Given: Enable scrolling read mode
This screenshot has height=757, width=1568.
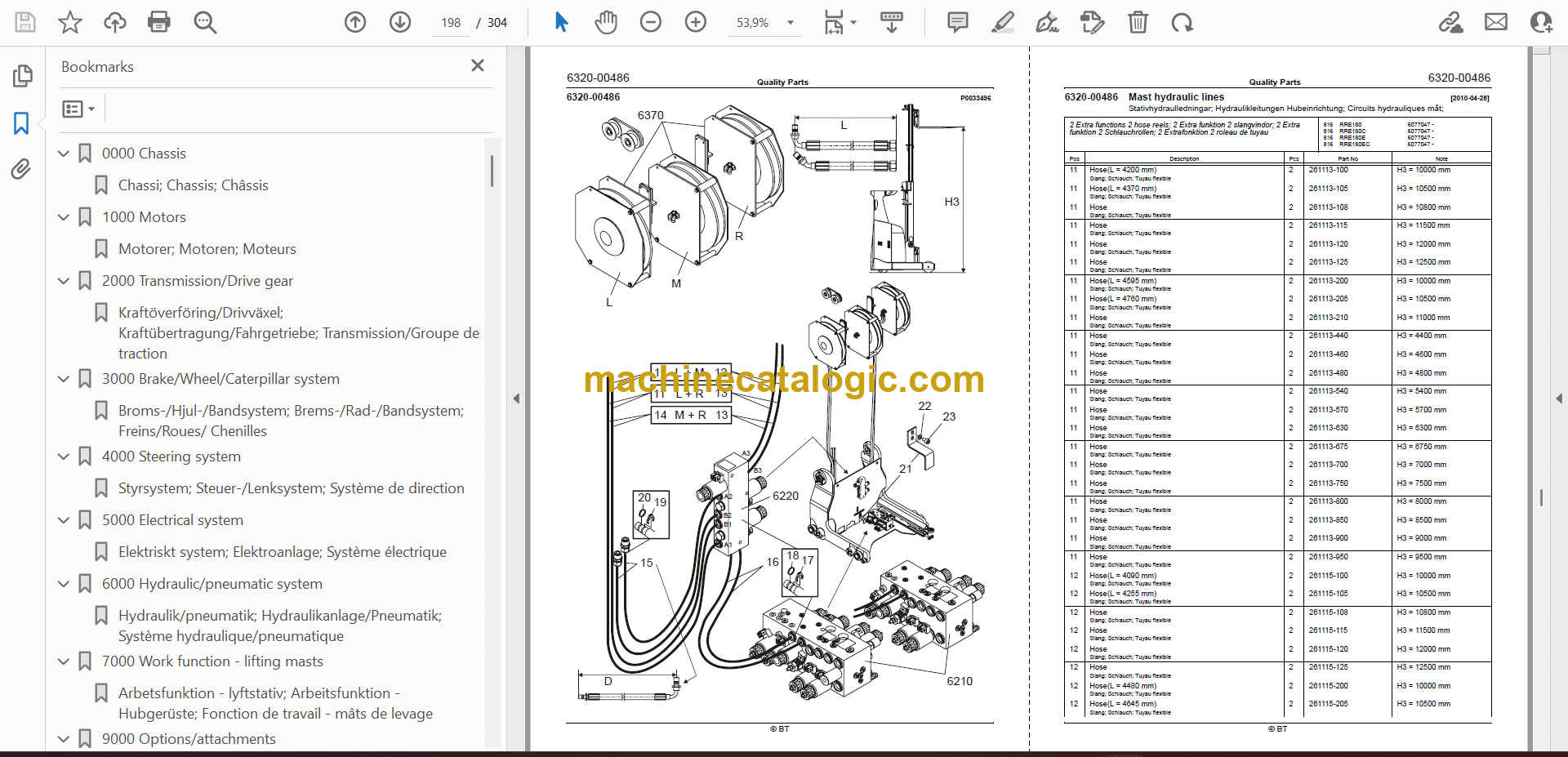Looking at the screenshot, I should 891,22.
